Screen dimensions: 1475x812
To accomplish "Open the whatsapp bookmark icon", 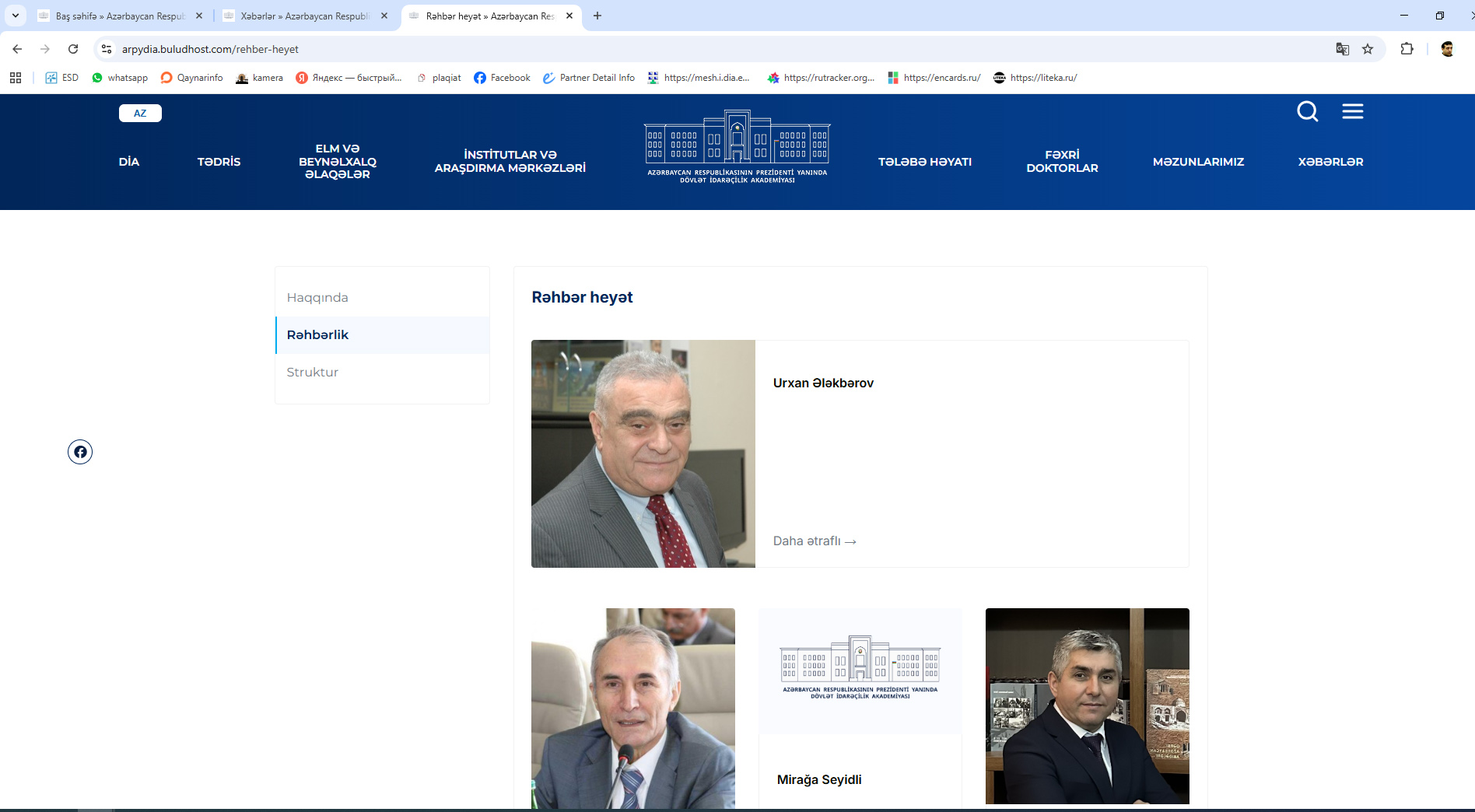I will pos(96,78).
